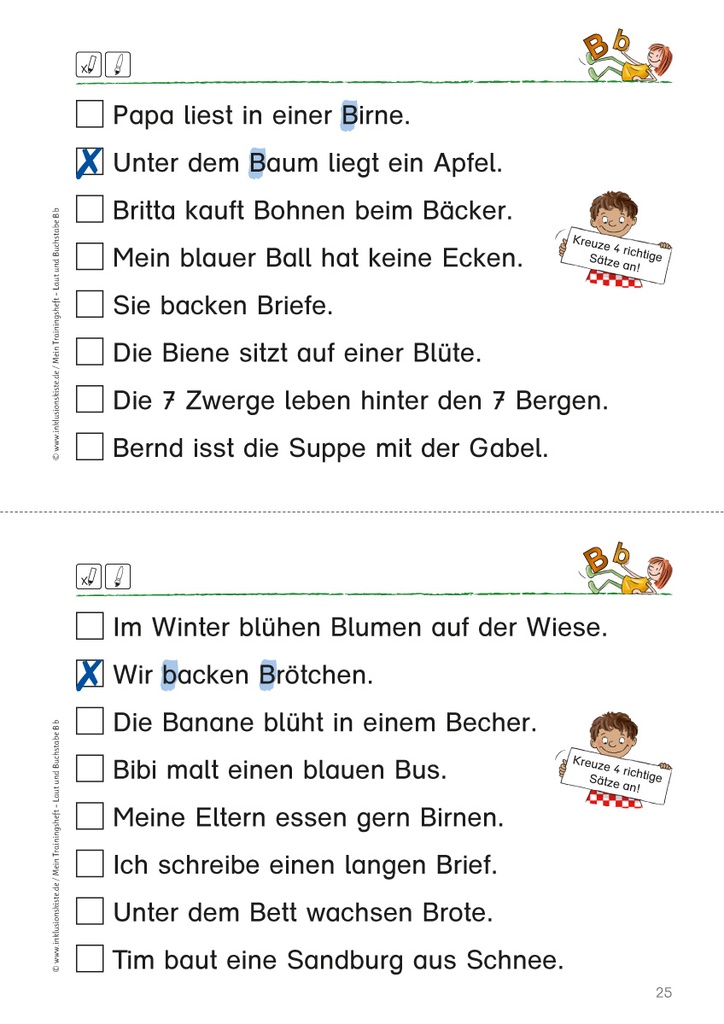724x1024 pixels.
Task: Click the cross-with-pencil icon in the upper exercise
Action: pos(88,65)
